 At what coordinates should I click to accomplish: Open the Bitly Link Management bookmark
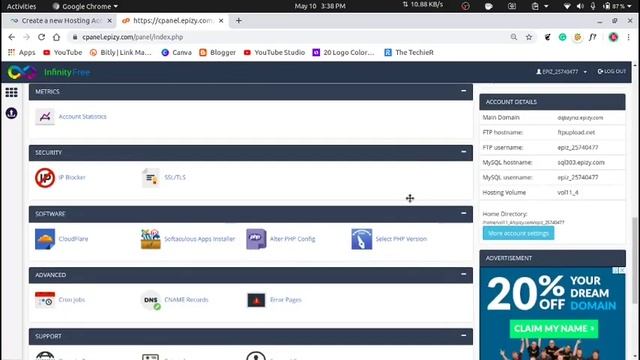point(121,52)
